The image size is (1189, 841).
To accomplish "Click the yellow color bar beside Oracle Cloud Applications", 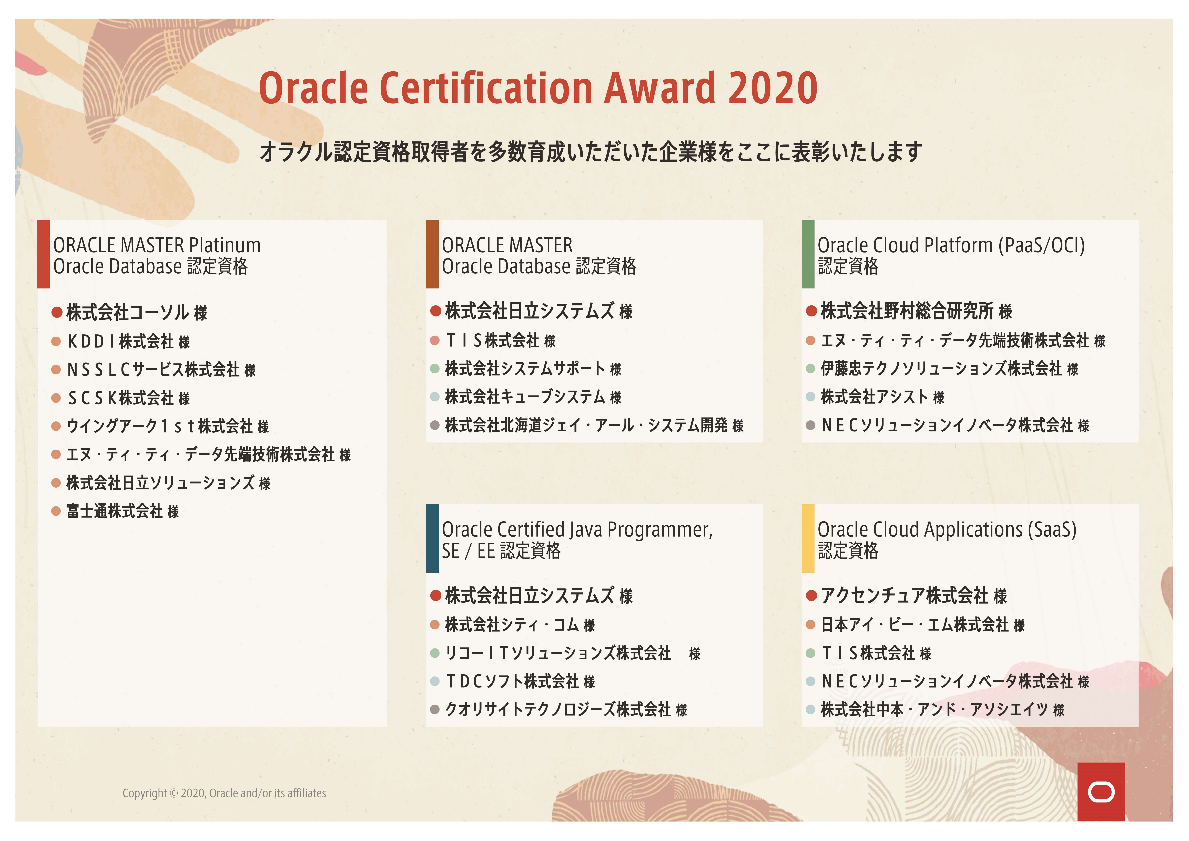I will click(x=808, y=538).
